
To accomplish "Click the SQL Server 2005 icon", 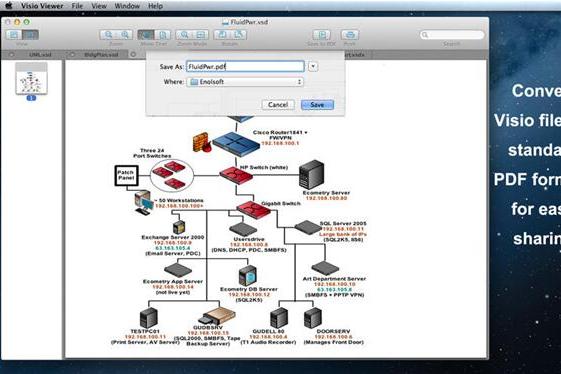I will tap(308, 228).
